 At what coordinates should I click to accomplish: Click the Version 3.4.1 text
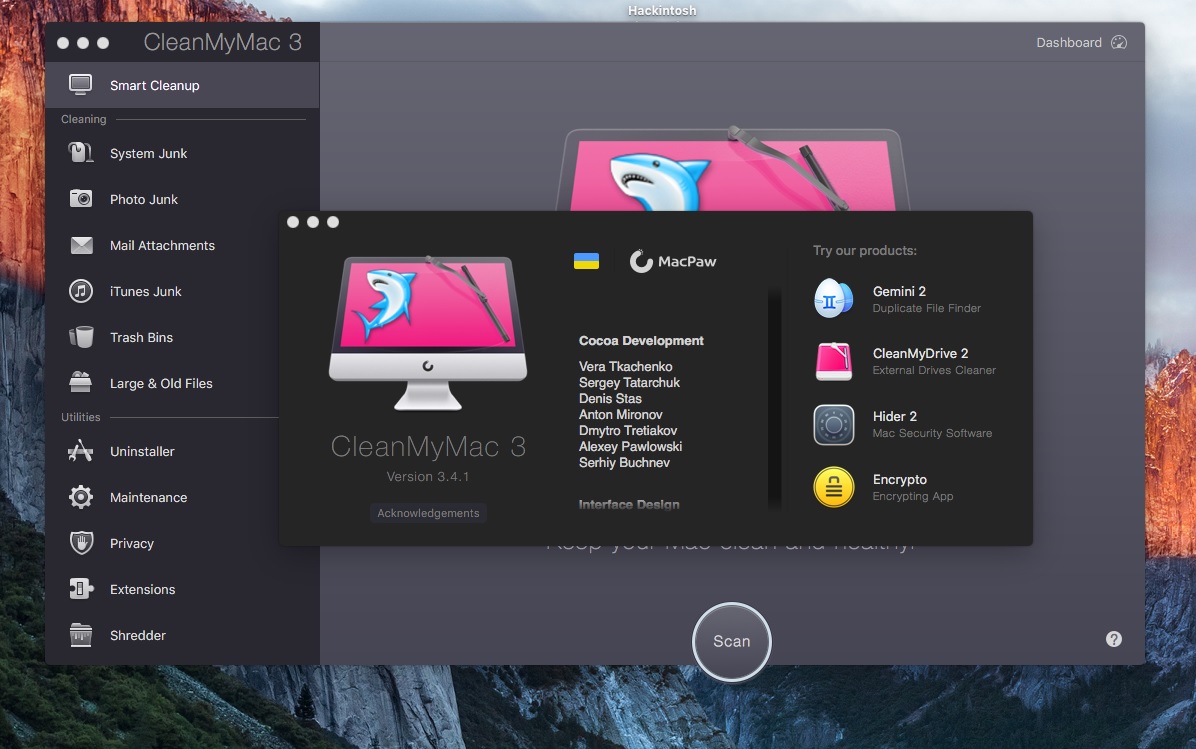[x=428, y=476]
